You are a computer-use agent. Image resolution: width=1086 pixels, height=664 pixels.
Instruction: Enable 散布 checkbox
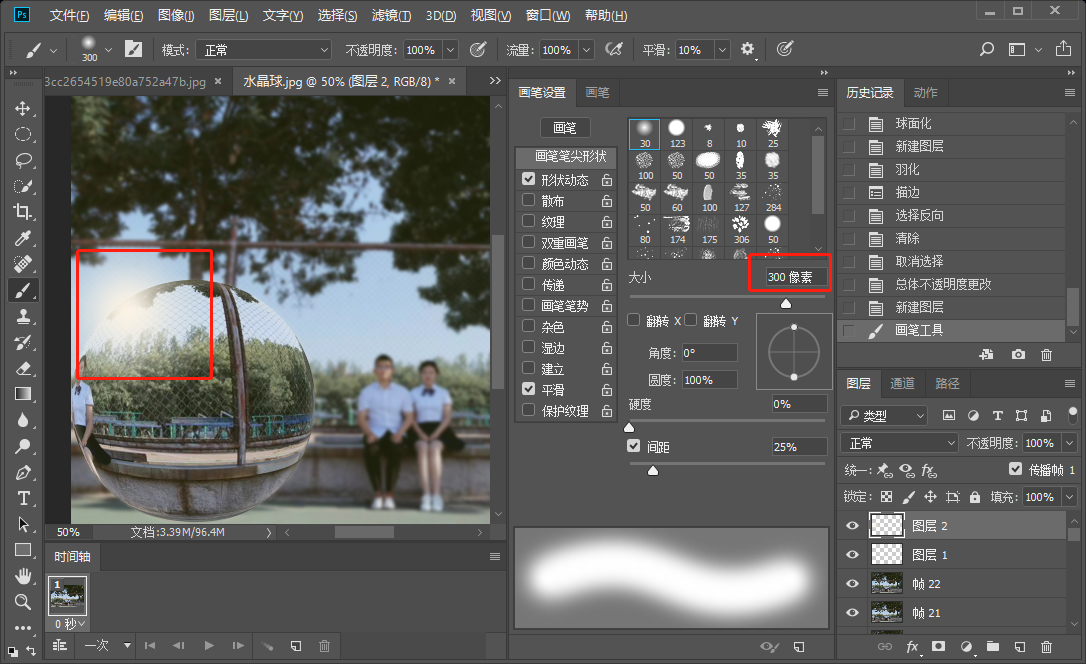(528, 200)
